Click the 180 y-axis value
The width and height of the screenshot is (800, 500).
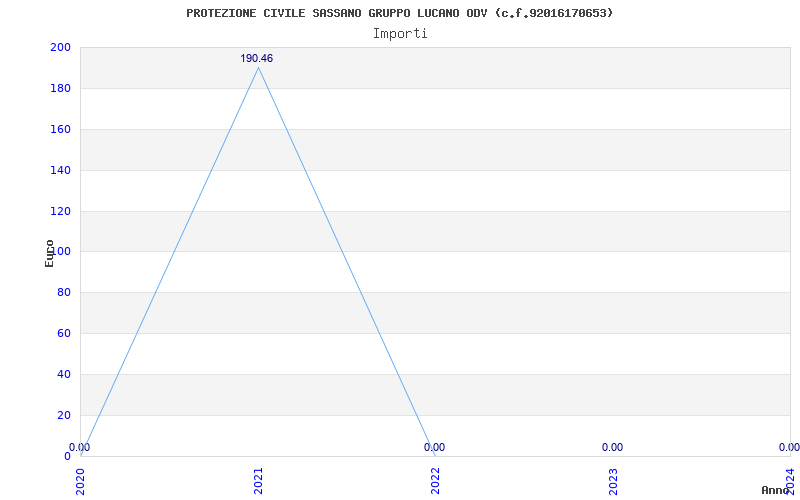click(60, 88)
